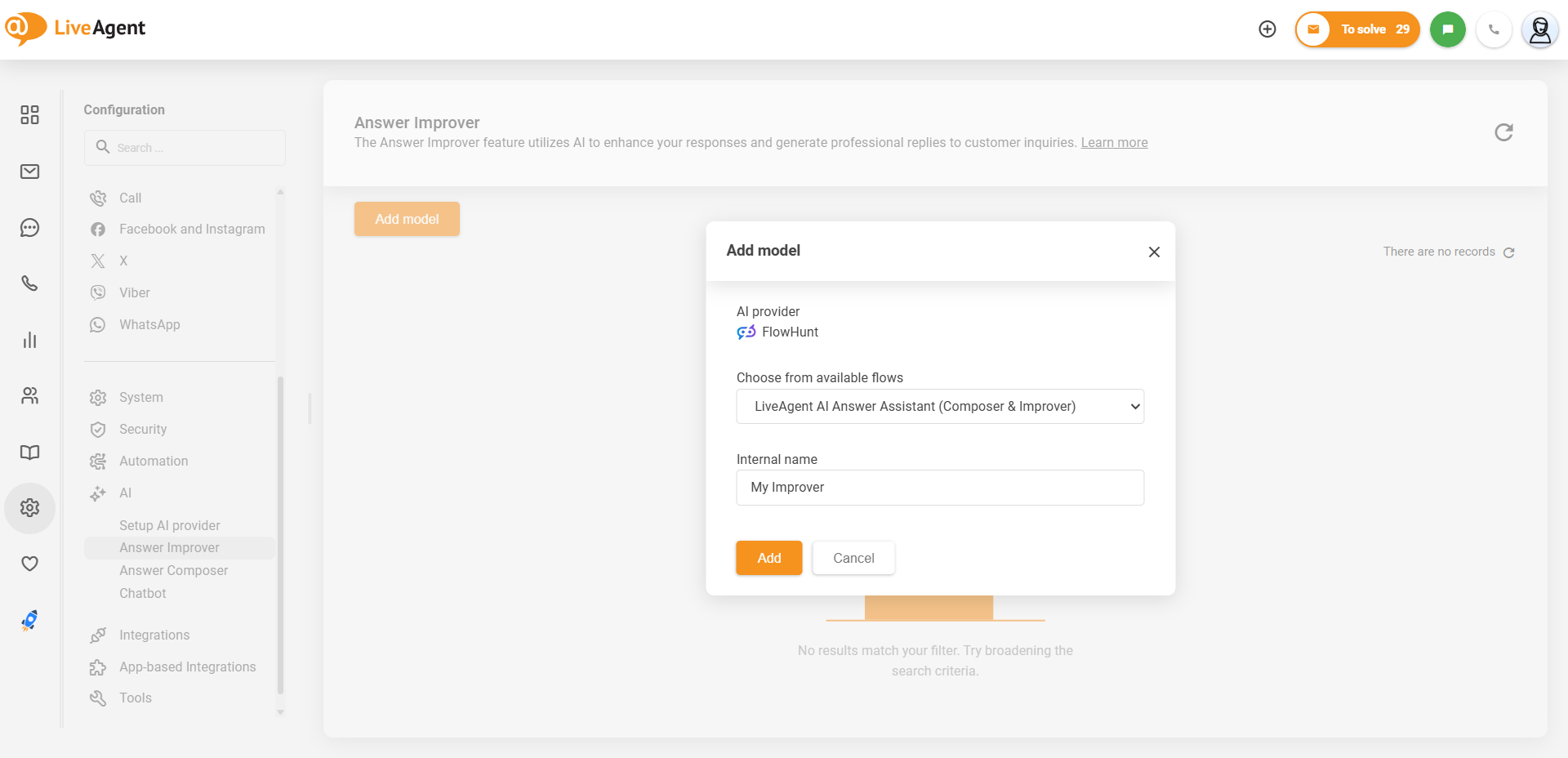Click the Add button in dialog

point(768,558)
